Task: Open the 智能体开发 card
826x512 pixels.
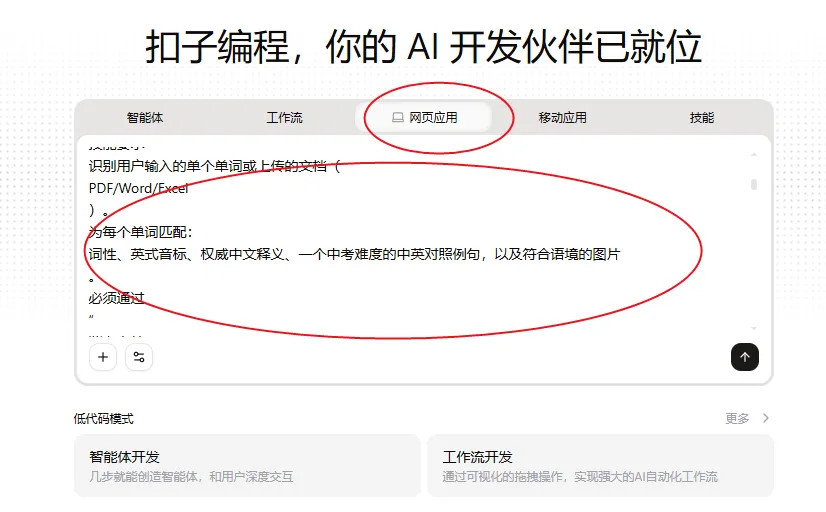Action: tap(248, 466)
